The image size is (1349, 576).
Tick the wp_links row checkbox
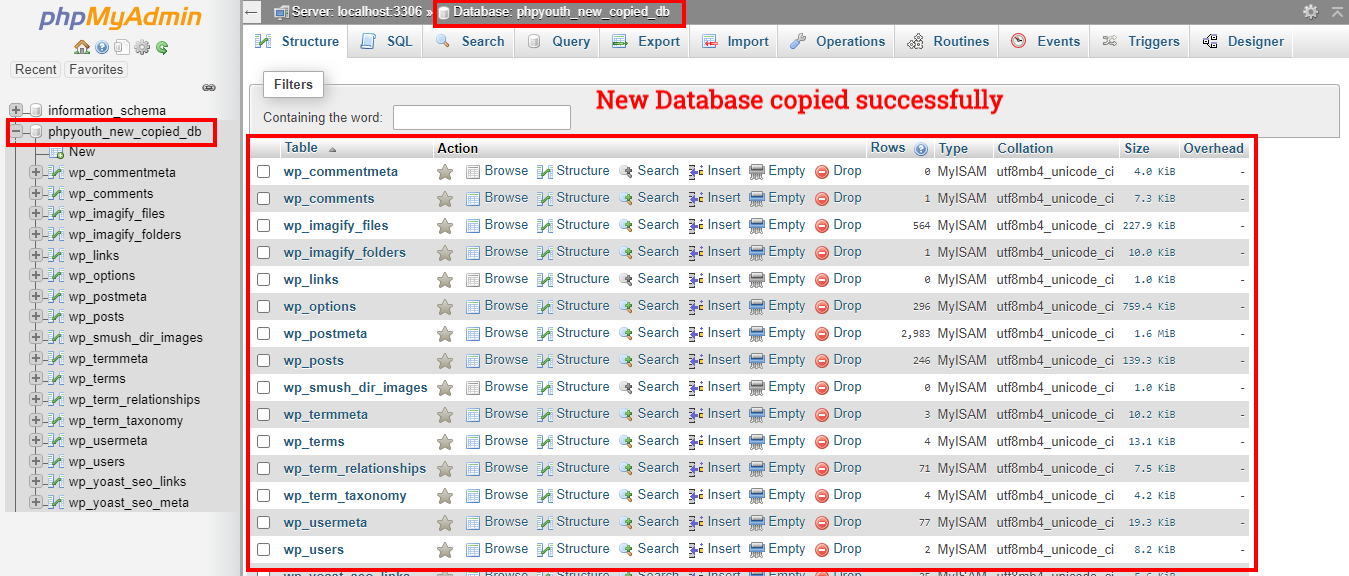264,280
